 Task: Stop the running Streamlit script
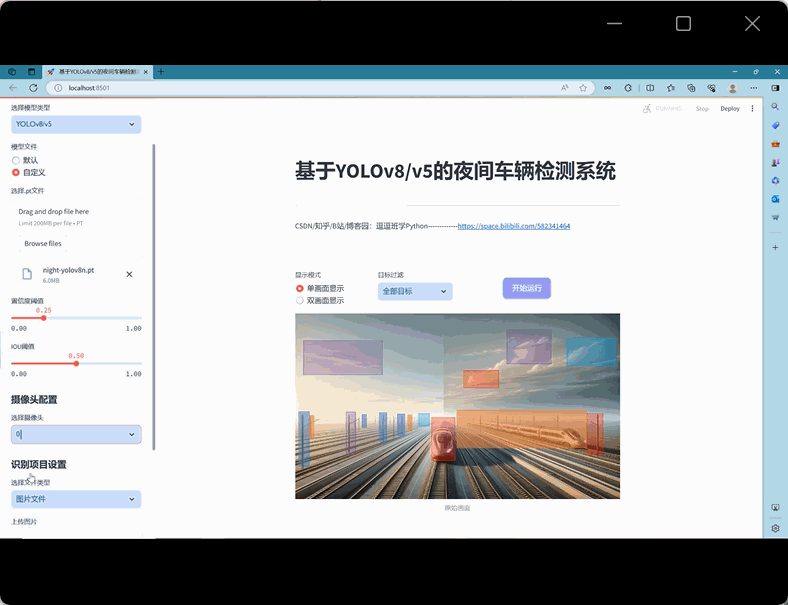pos(702,109)
